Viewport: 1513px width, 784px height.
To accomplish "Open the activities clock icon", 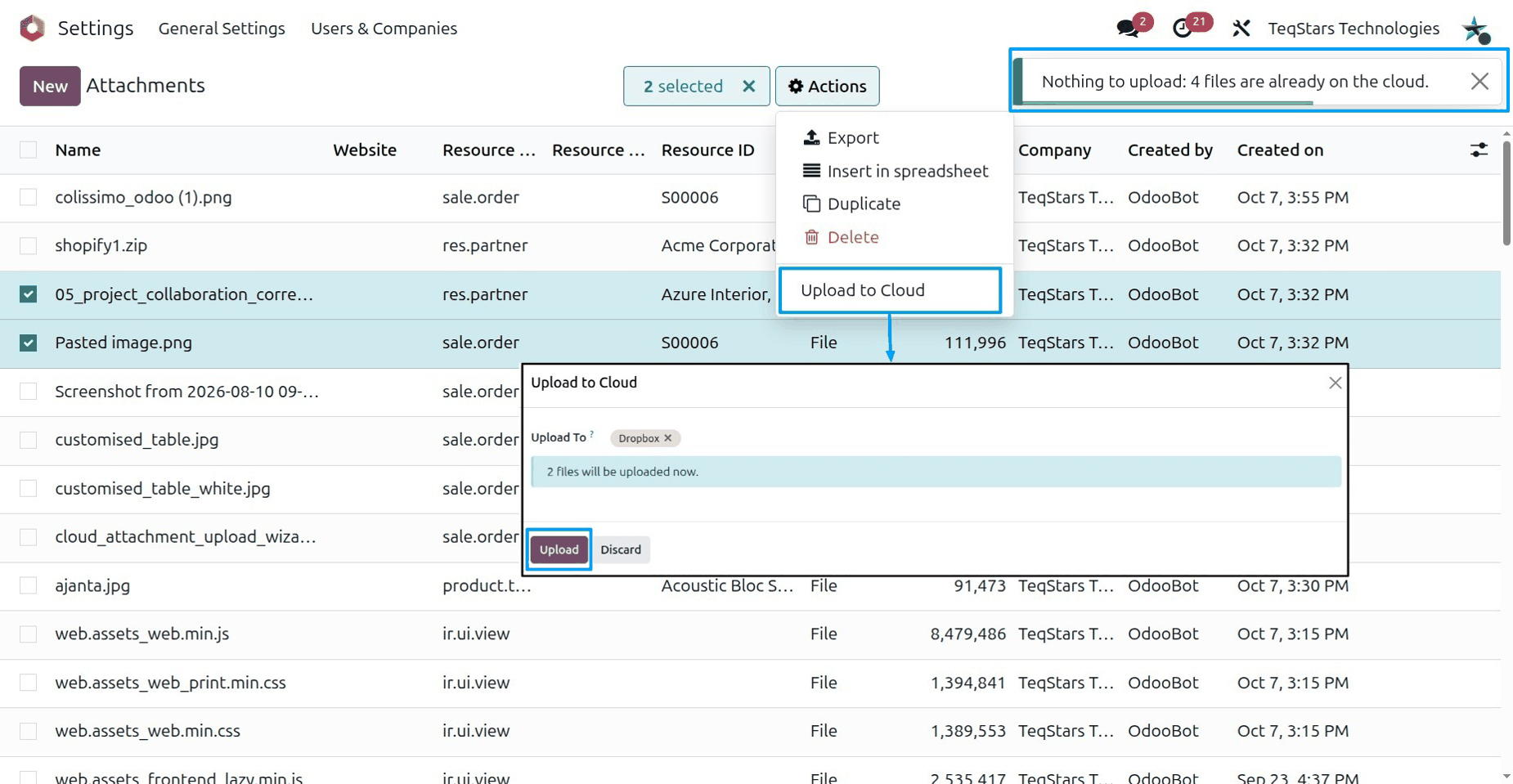I will [x=1182, y=29].
